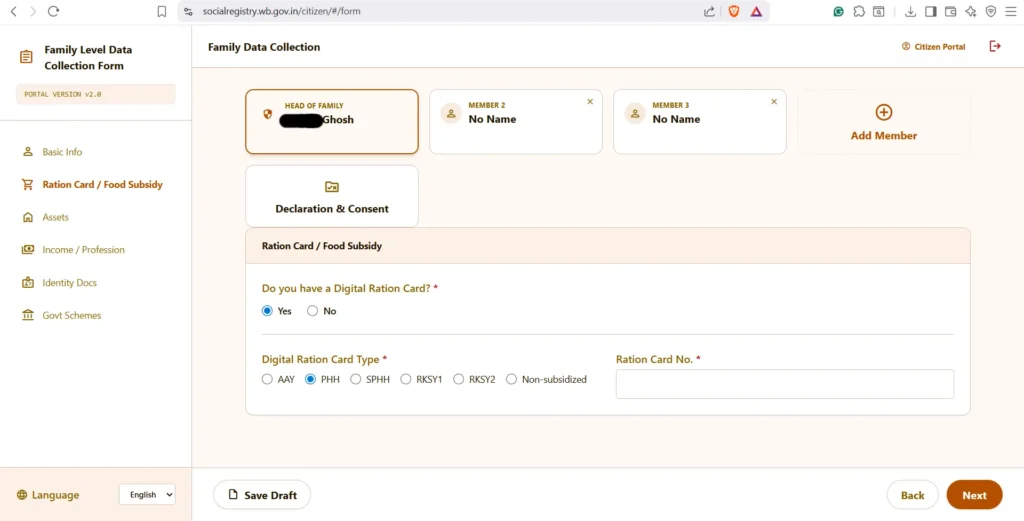Open the extensions puzzle icon
Image resolution: width=1024 pixels, height=521 pixels.
[x=859, y=11]
